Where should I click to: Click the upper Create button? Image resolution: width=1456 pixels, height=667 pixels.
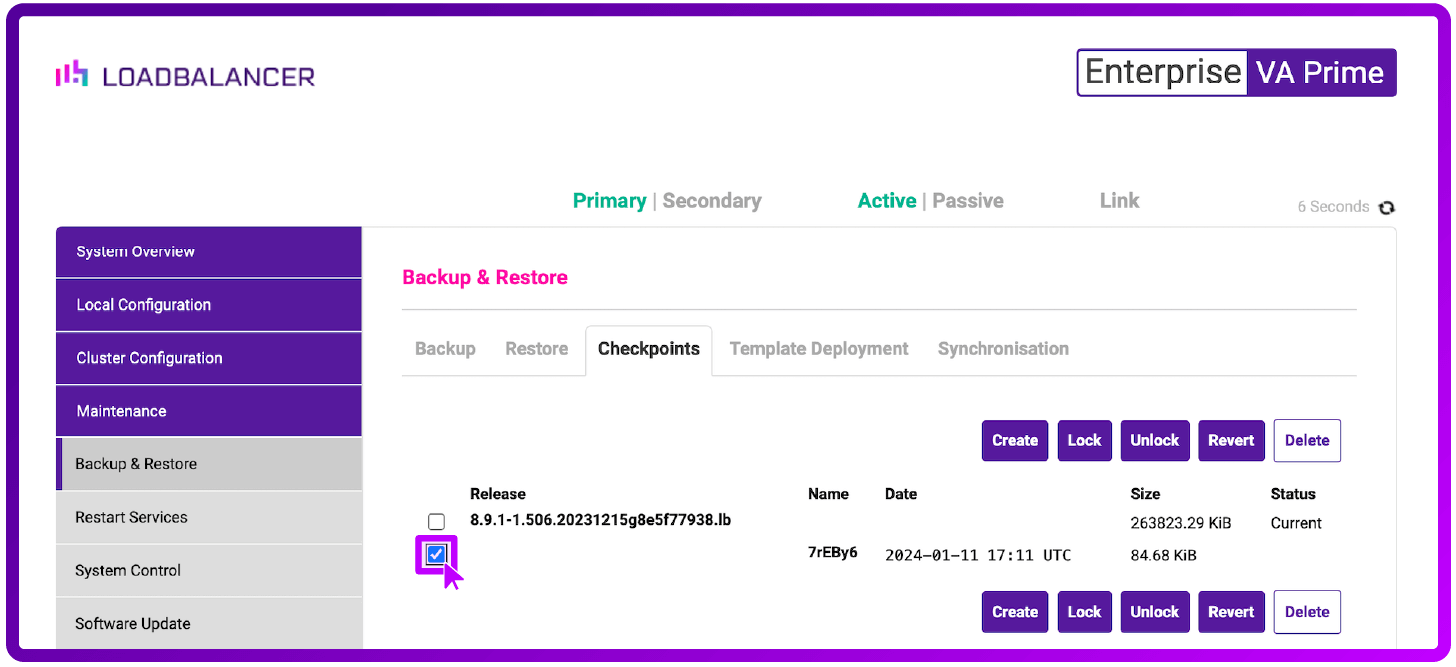1015,440
